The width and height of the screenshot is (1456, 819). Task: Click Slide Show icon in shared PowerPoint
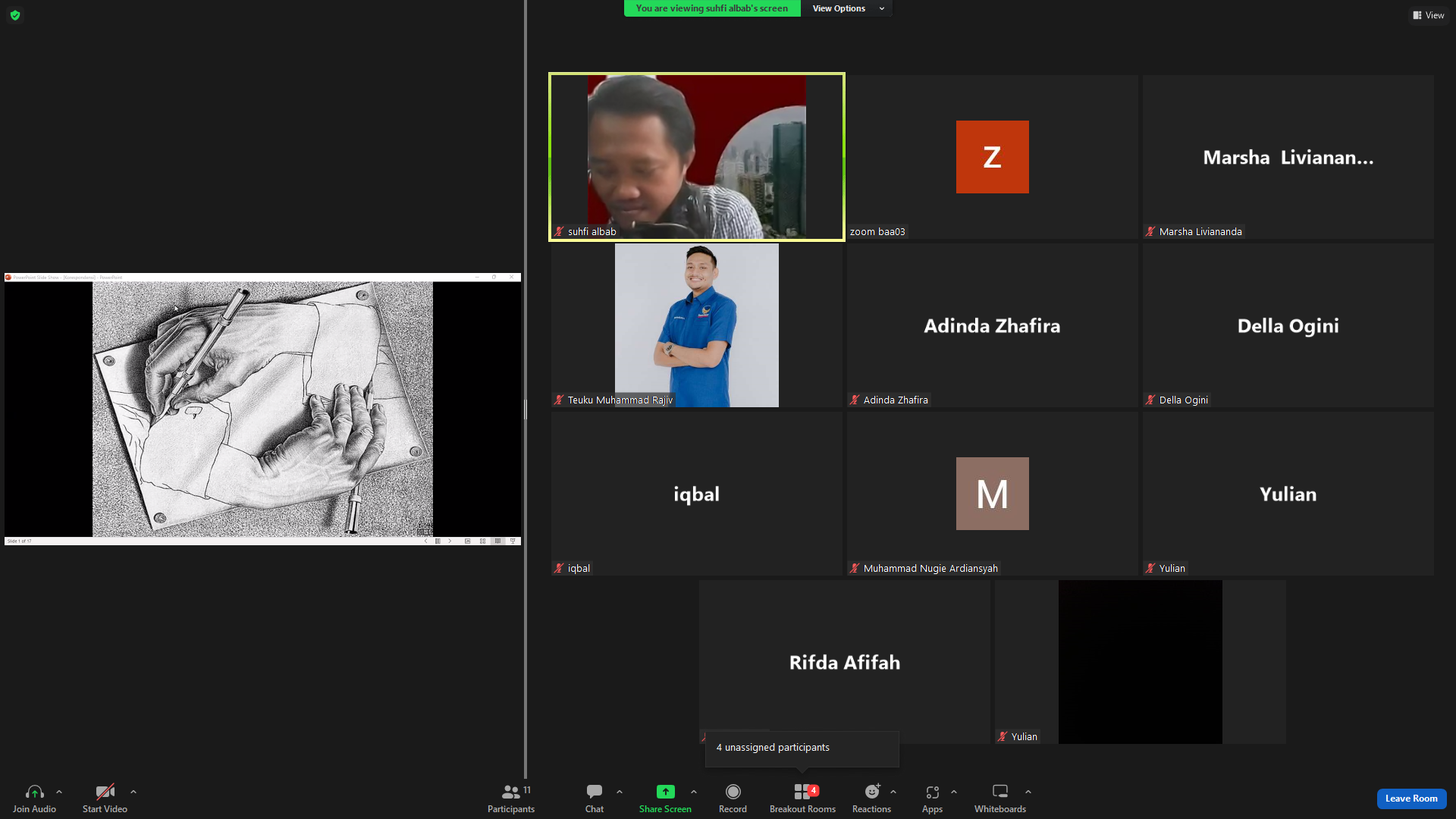513,541
